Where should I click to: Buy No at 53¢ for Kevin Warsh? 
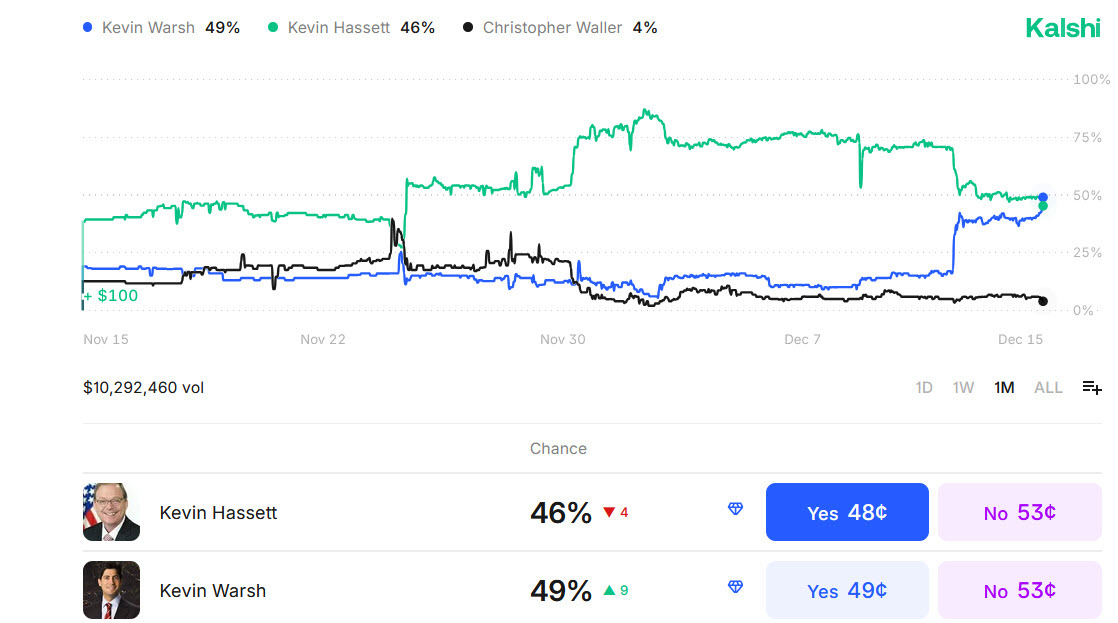(x=1019, y=590)
